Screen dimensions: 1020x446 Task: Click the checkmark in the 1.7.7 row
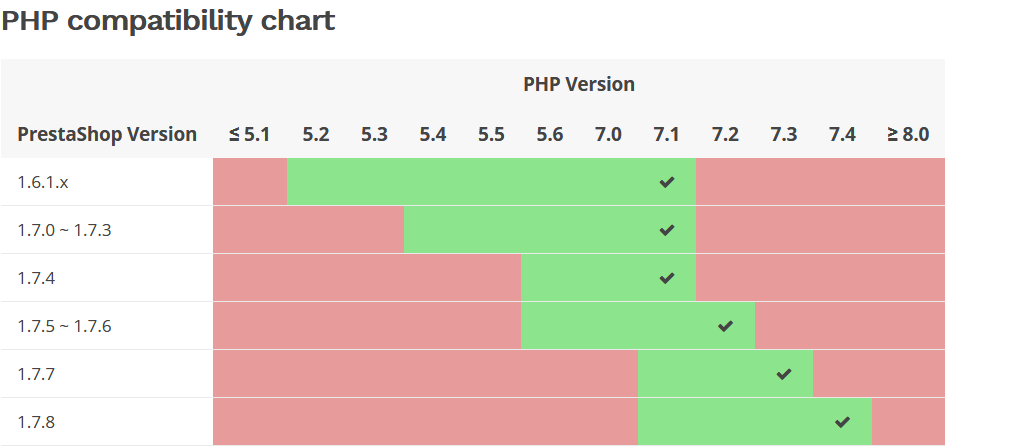[784, 374]
